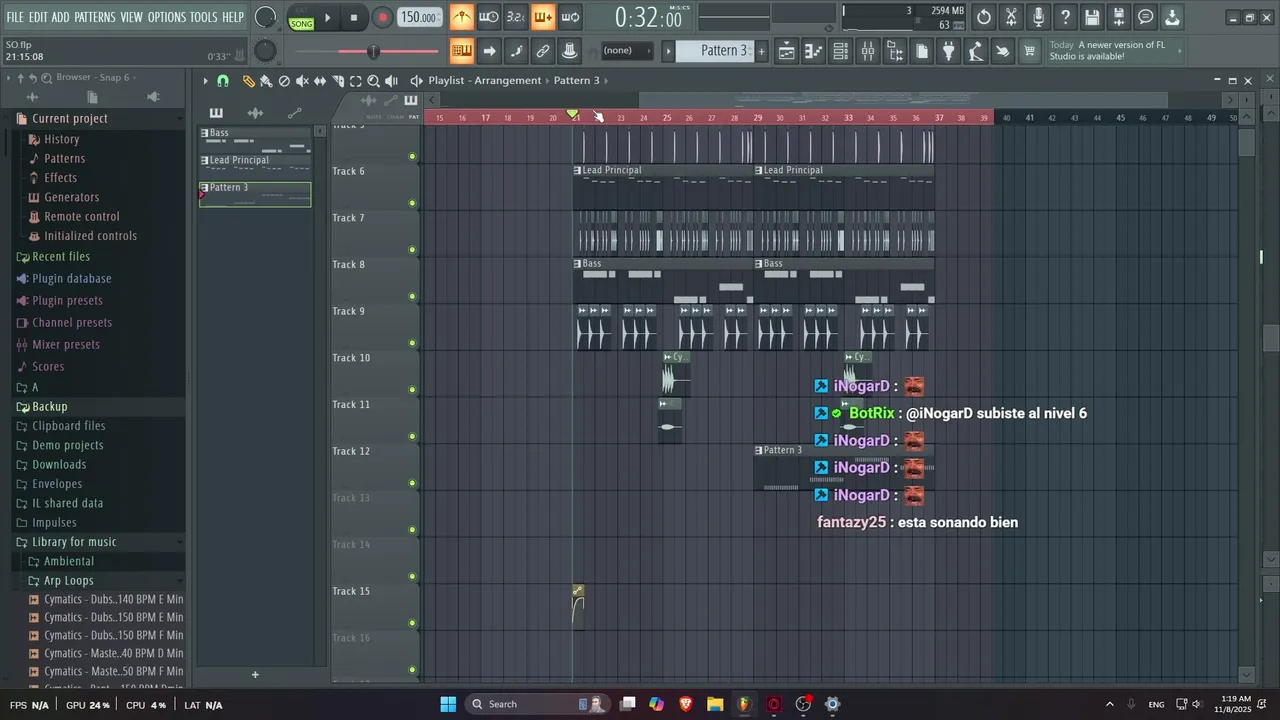Click the Undo history circular arrow icon
The height and width of the screenshot is (720, 1280).
pyautogui.click(x=984, y=17)
